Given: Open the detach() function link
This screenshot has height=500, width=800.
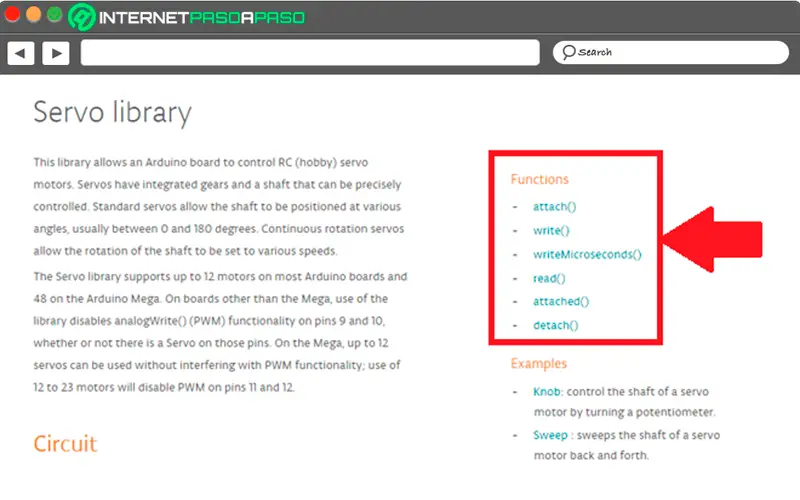Looking at the screenshot, I should coord(556,325).
